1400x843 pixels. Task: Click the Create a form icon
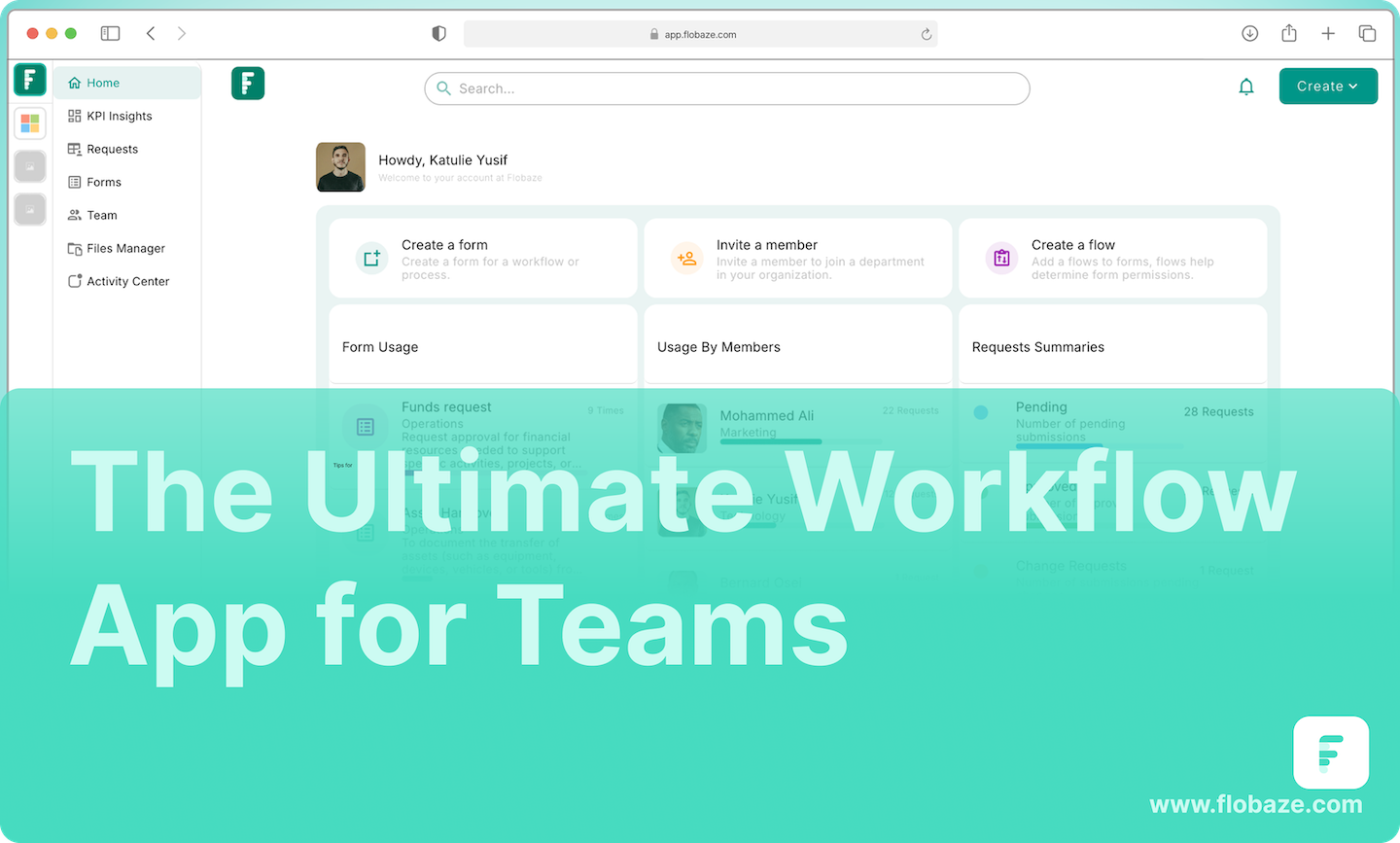click(370, 258)
